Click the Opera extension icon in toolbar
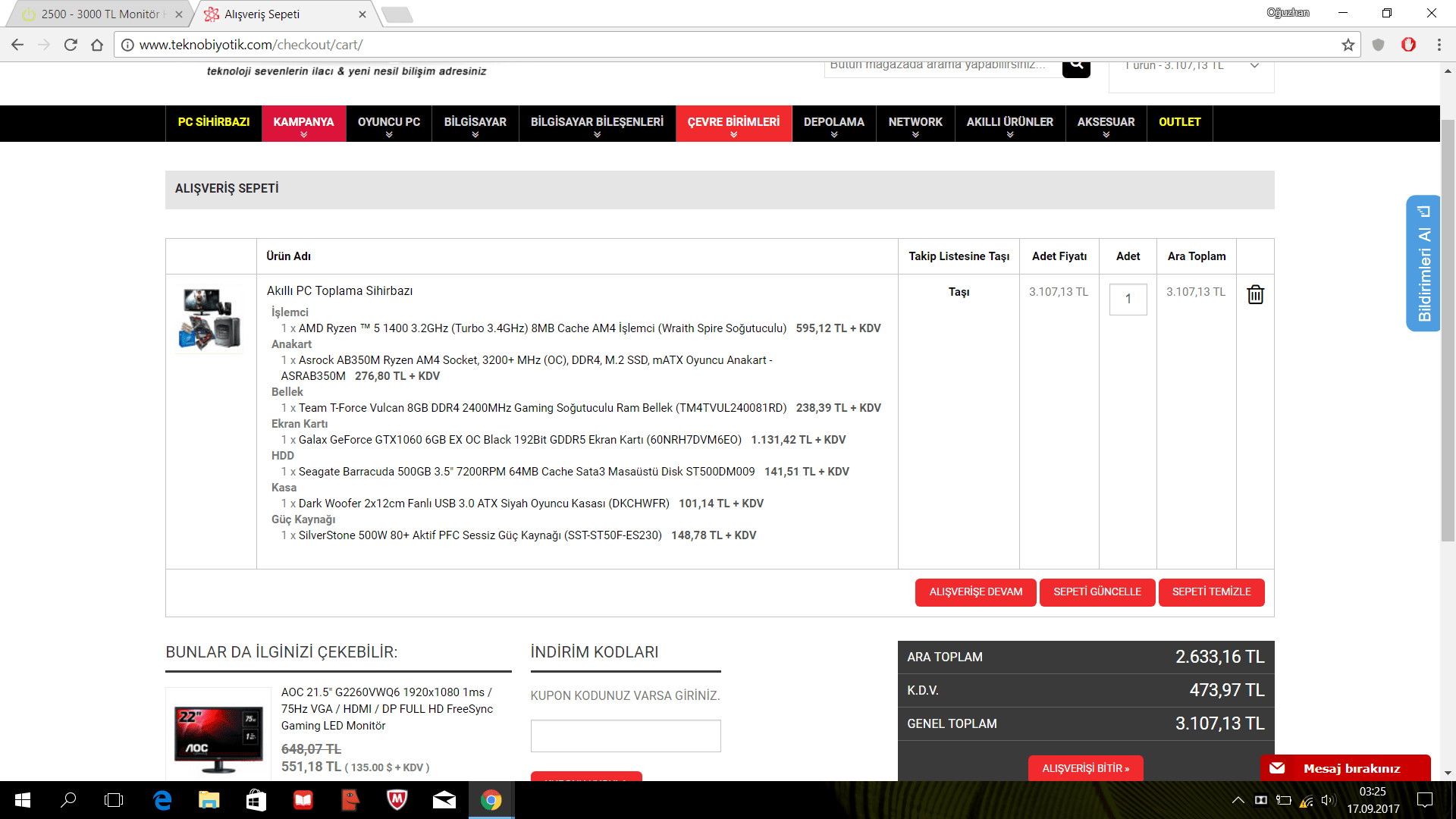This screenshot has width=1456, height=819. [1408, 45]
